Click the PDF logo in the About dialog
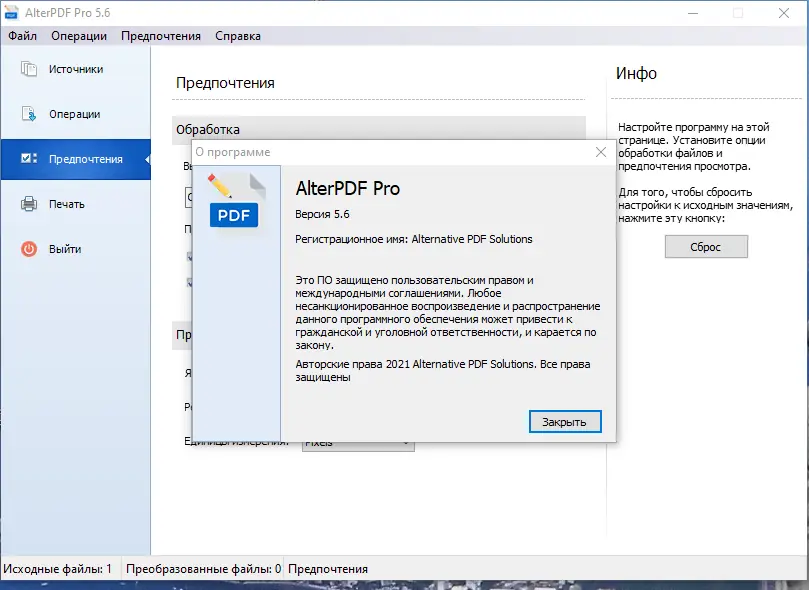 [x=234, y=200]
